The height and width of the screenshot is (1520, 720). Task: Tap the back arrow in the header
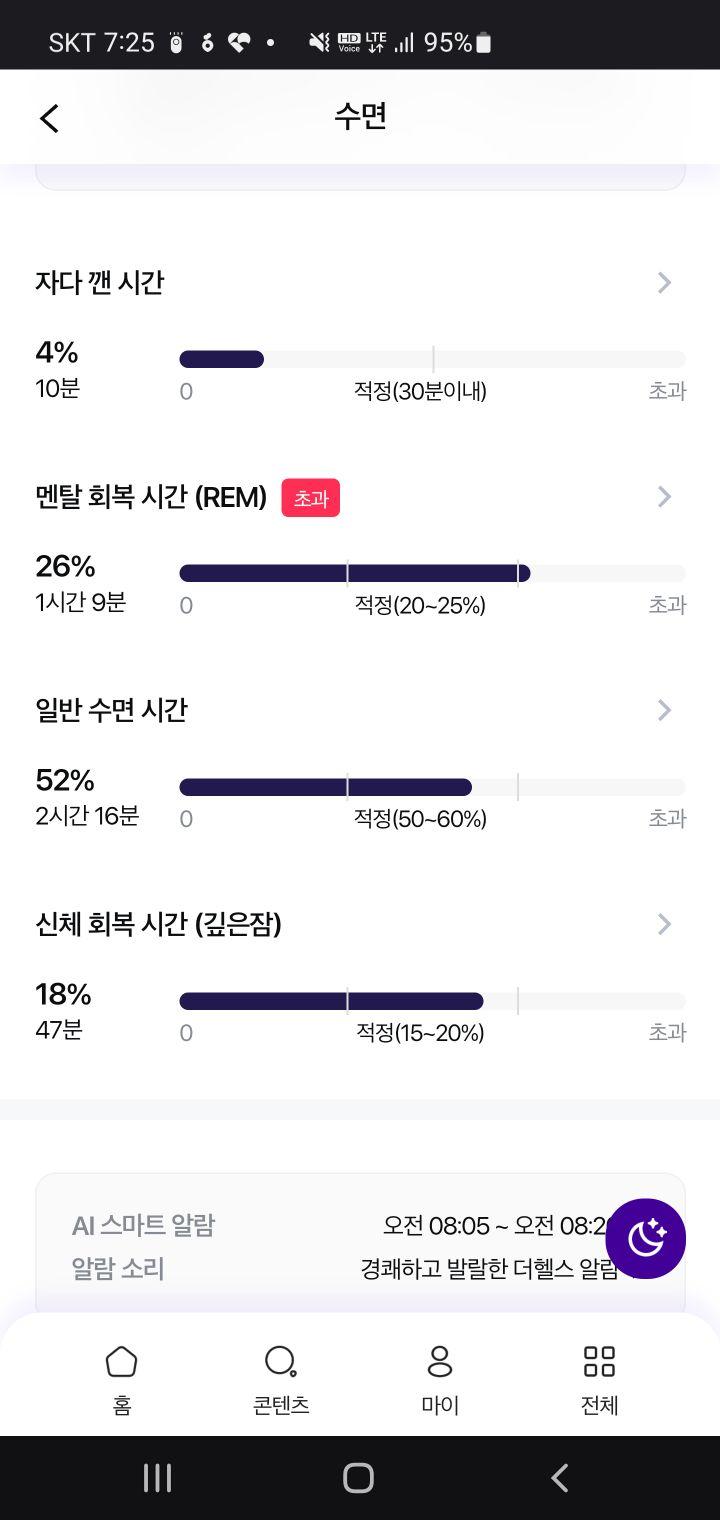[49, 118]
